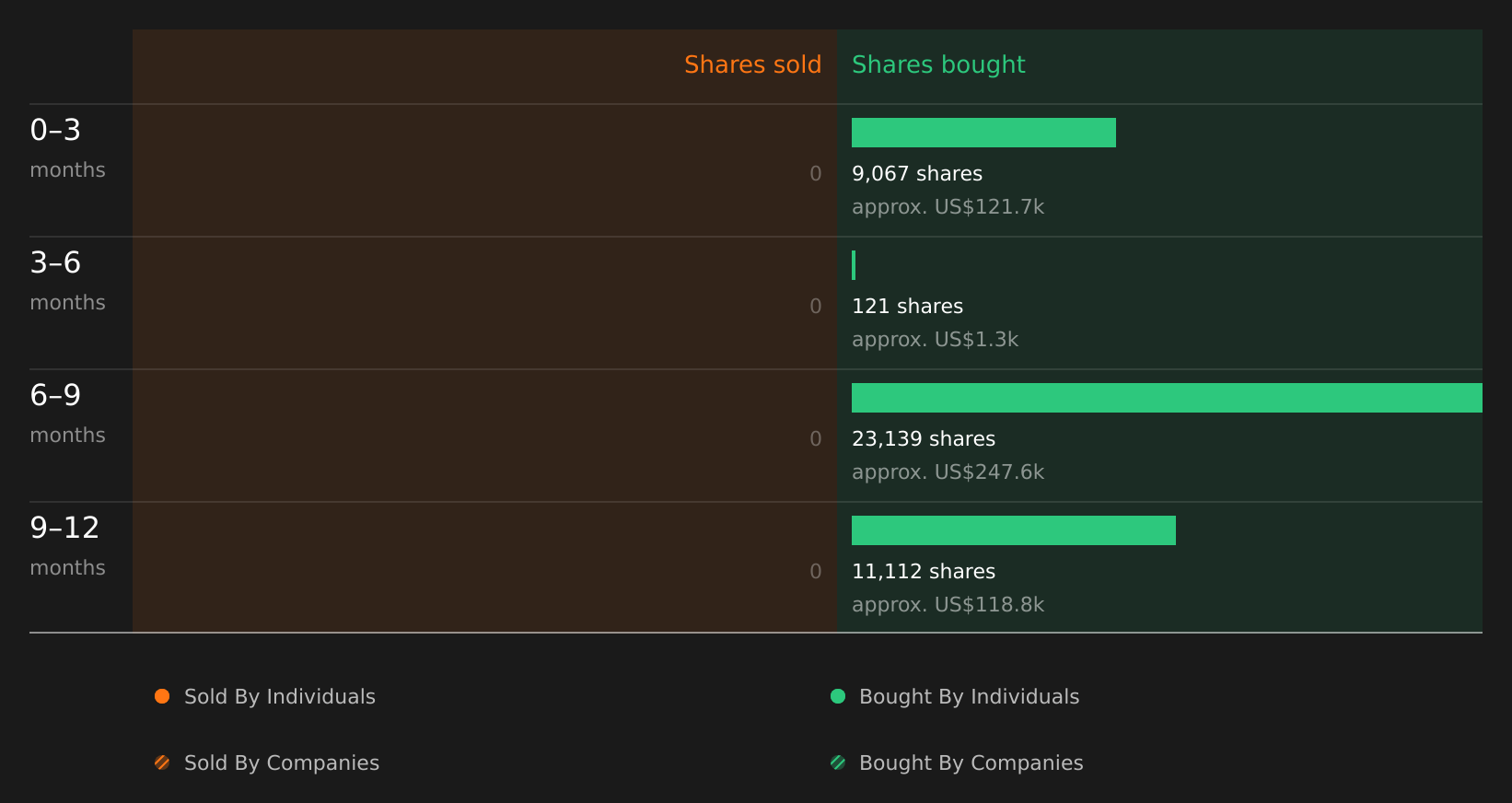Click the 11,112 shares value
The image size is (1512, 803).
pyautogui.click(x=924, y=572)
